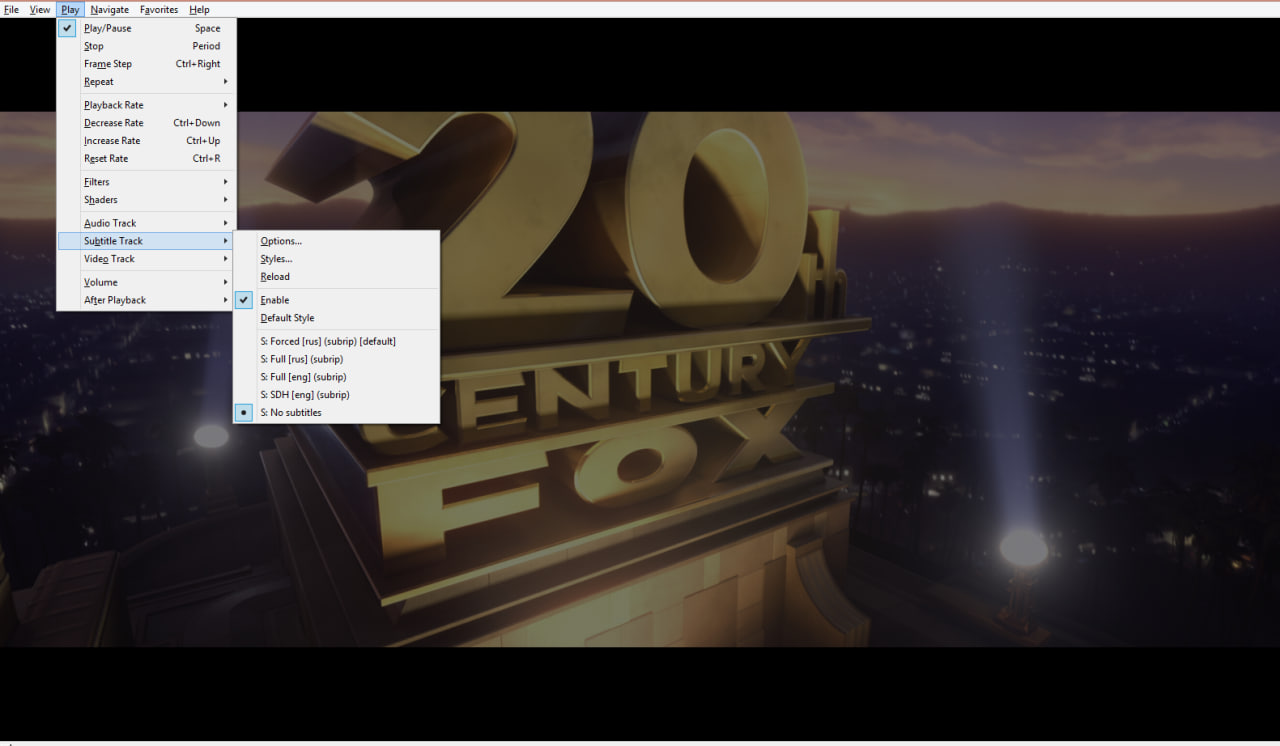Open the Help menu
1280x746 pixels.
coord(198,9)
